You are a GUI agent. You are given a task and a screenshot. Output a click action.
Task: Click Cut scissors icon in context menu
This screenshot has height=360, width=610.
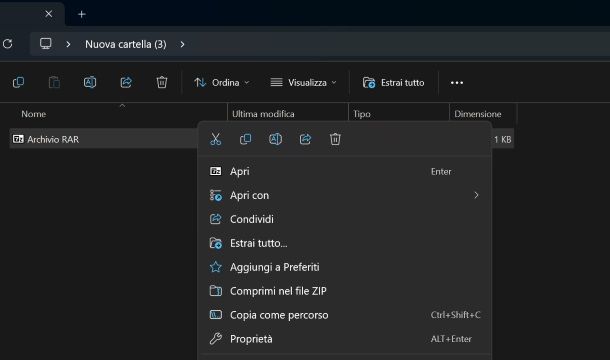216,139
